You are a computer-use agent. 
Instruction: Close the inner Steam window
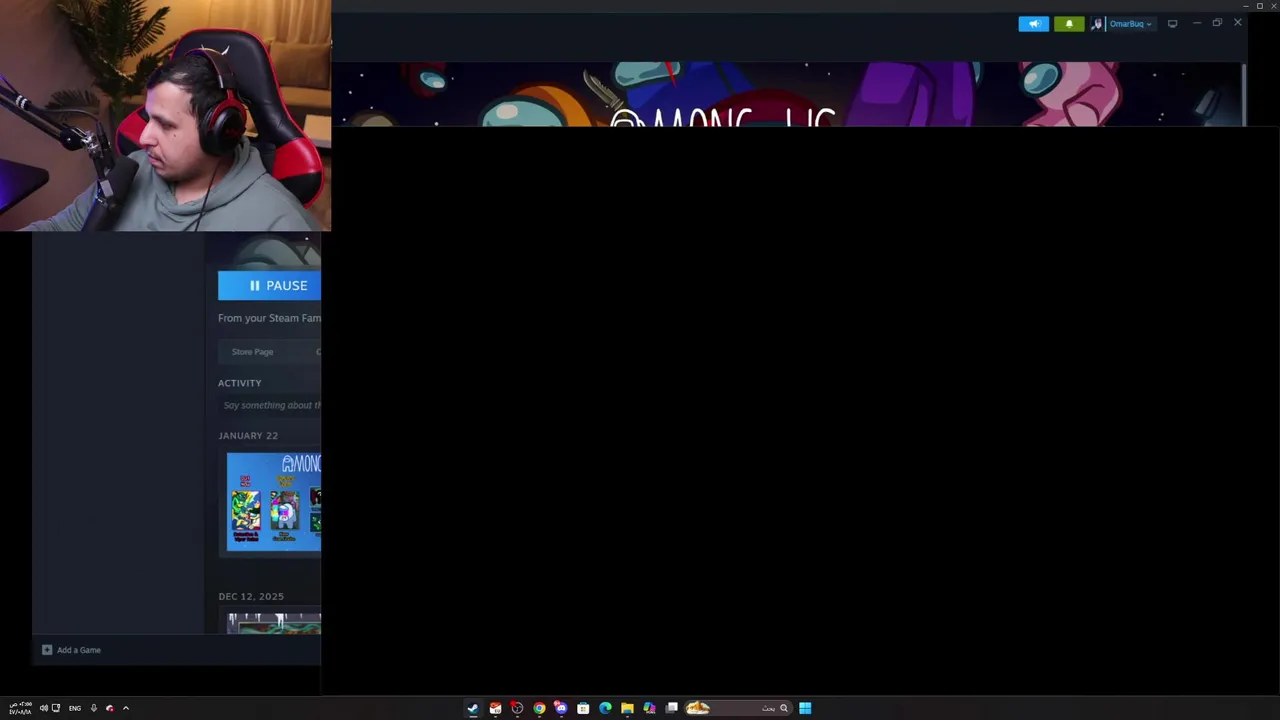pos(1238,23)
